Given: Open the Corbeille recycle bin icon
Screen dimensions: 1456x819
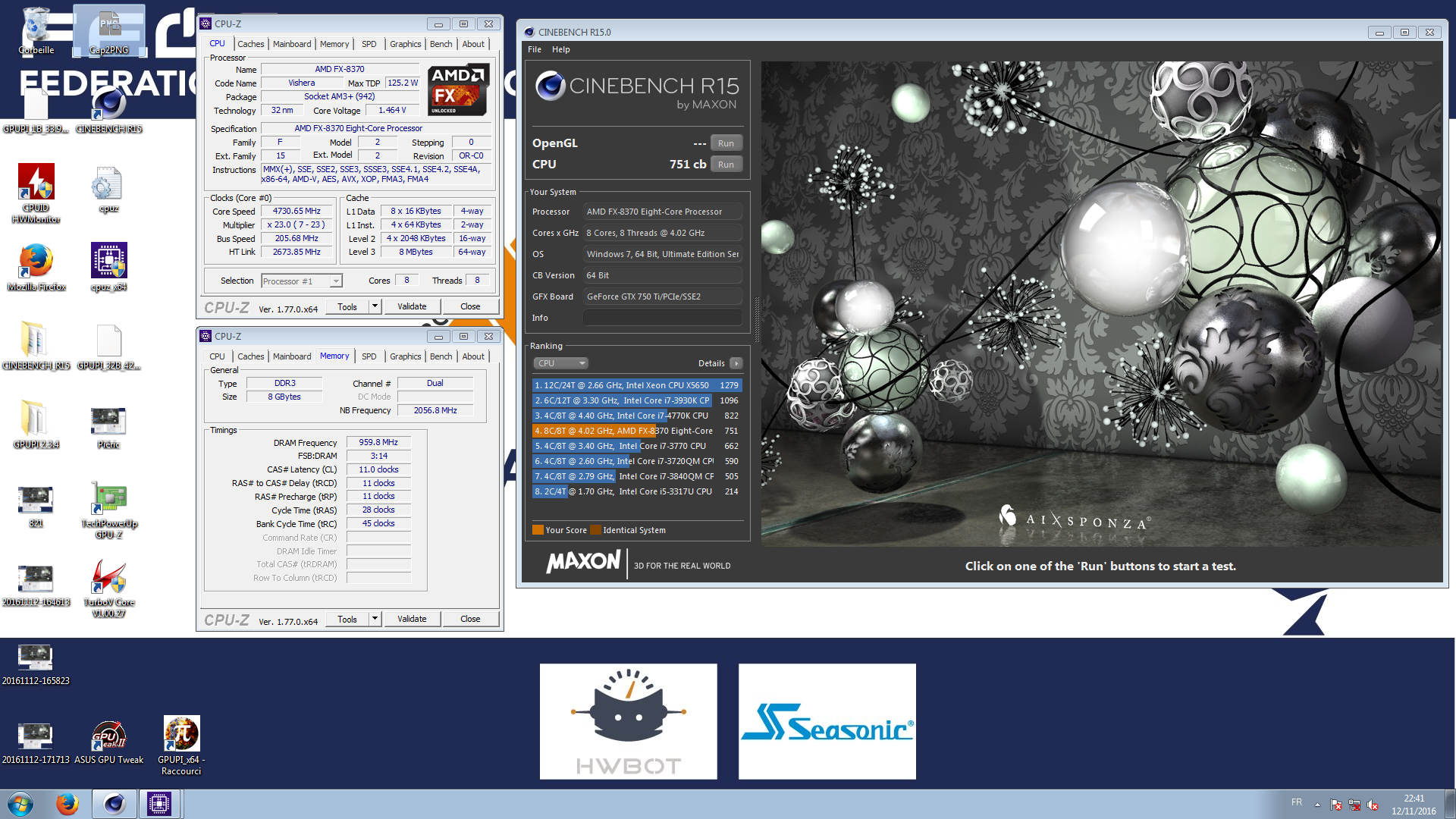Looking at the screenshot, I should [36, 30].
